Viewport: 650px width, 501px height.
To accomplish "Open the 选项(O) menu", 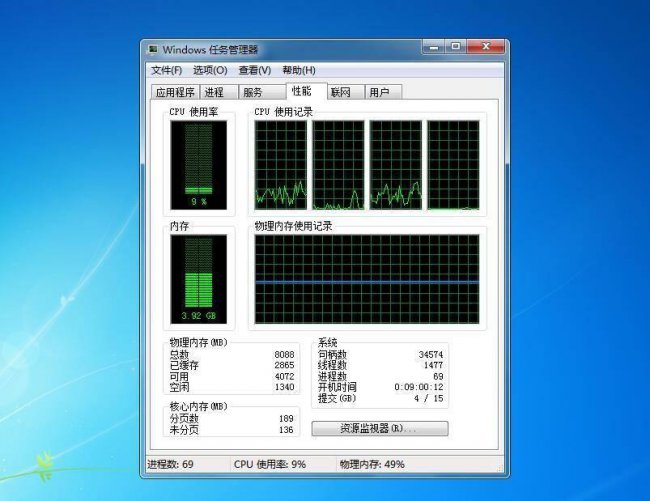I will 210,70.
